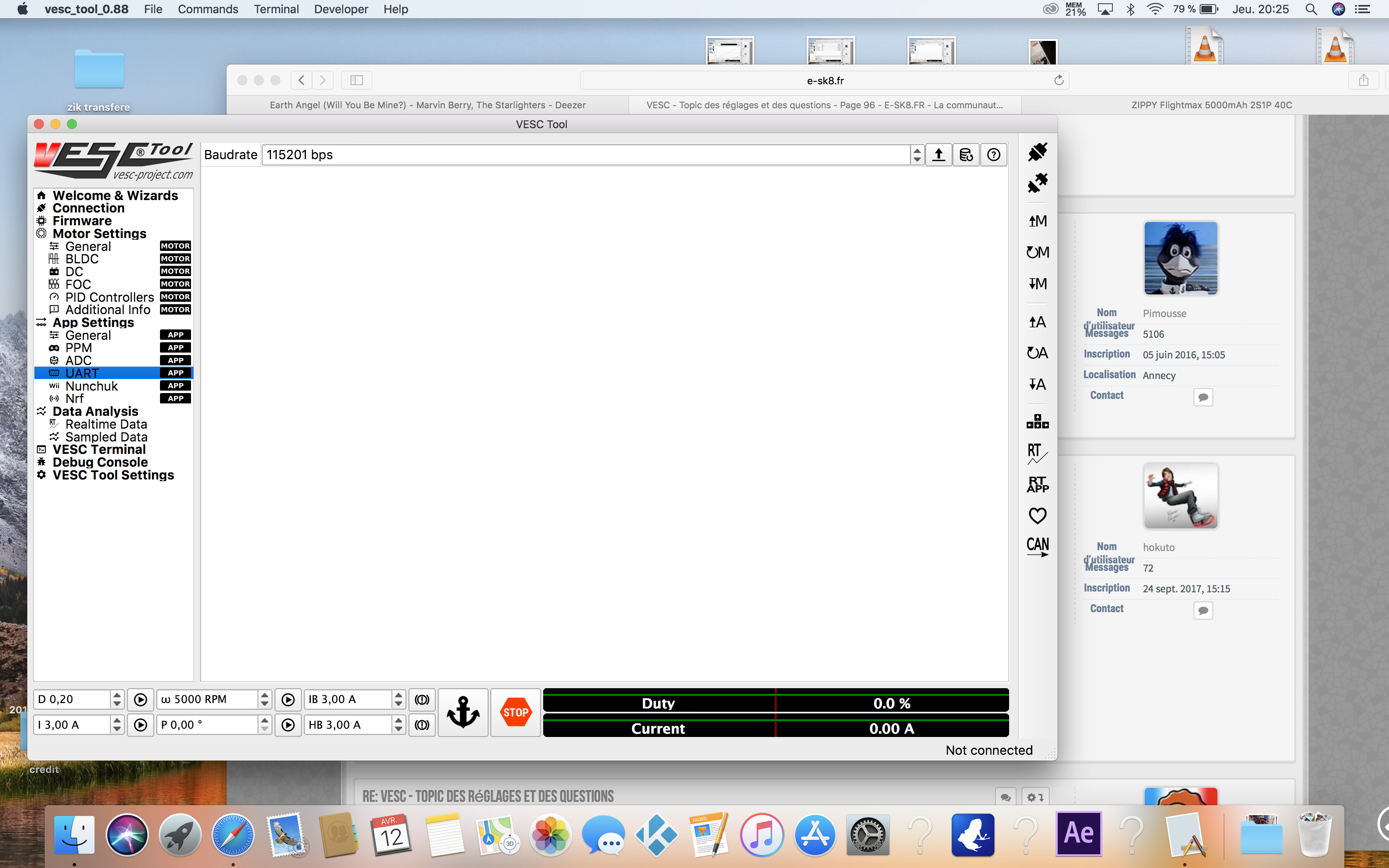The image size is (1389, 868).
Task: Run position play button next to P 0,00°
Action: [288, 725]
